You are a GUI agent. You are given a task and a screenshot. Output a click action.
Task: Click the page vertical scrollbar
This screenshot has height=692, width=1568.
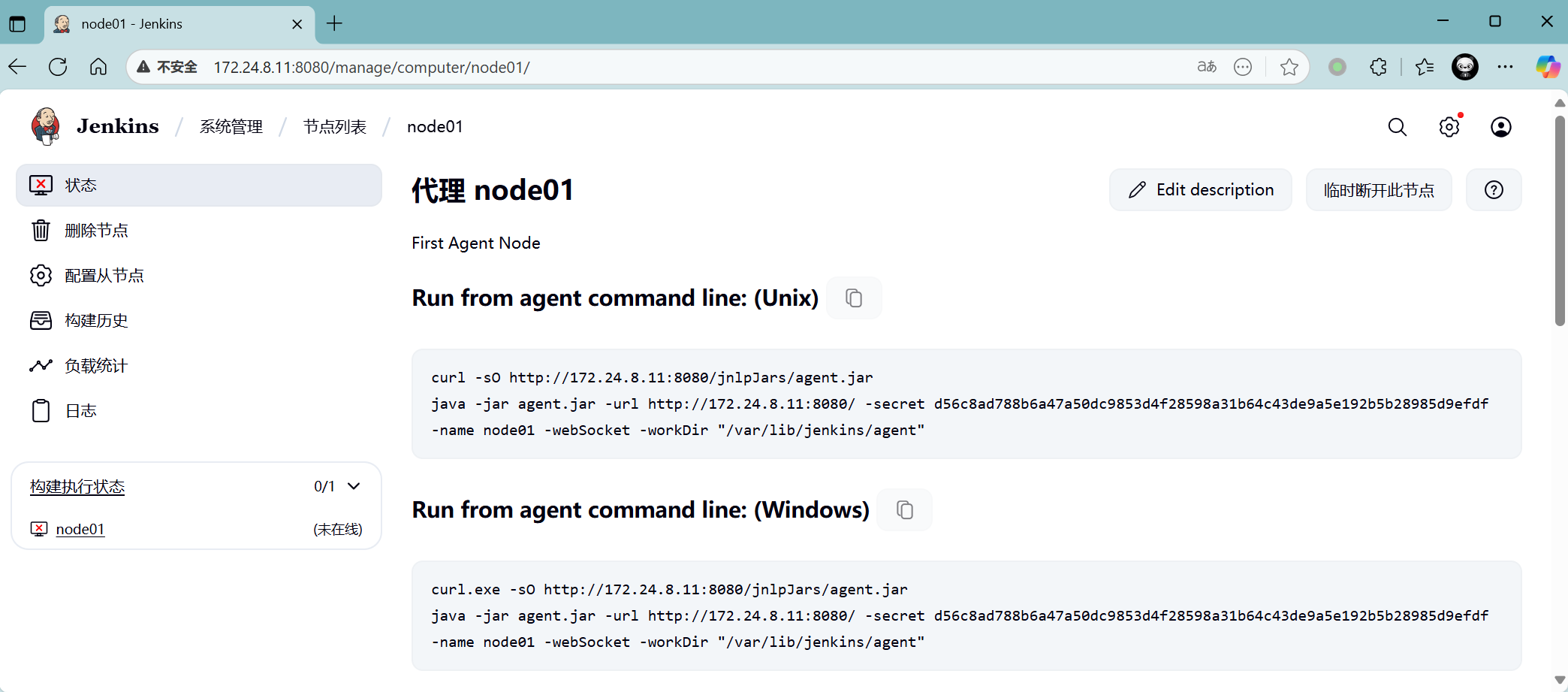1559,225
